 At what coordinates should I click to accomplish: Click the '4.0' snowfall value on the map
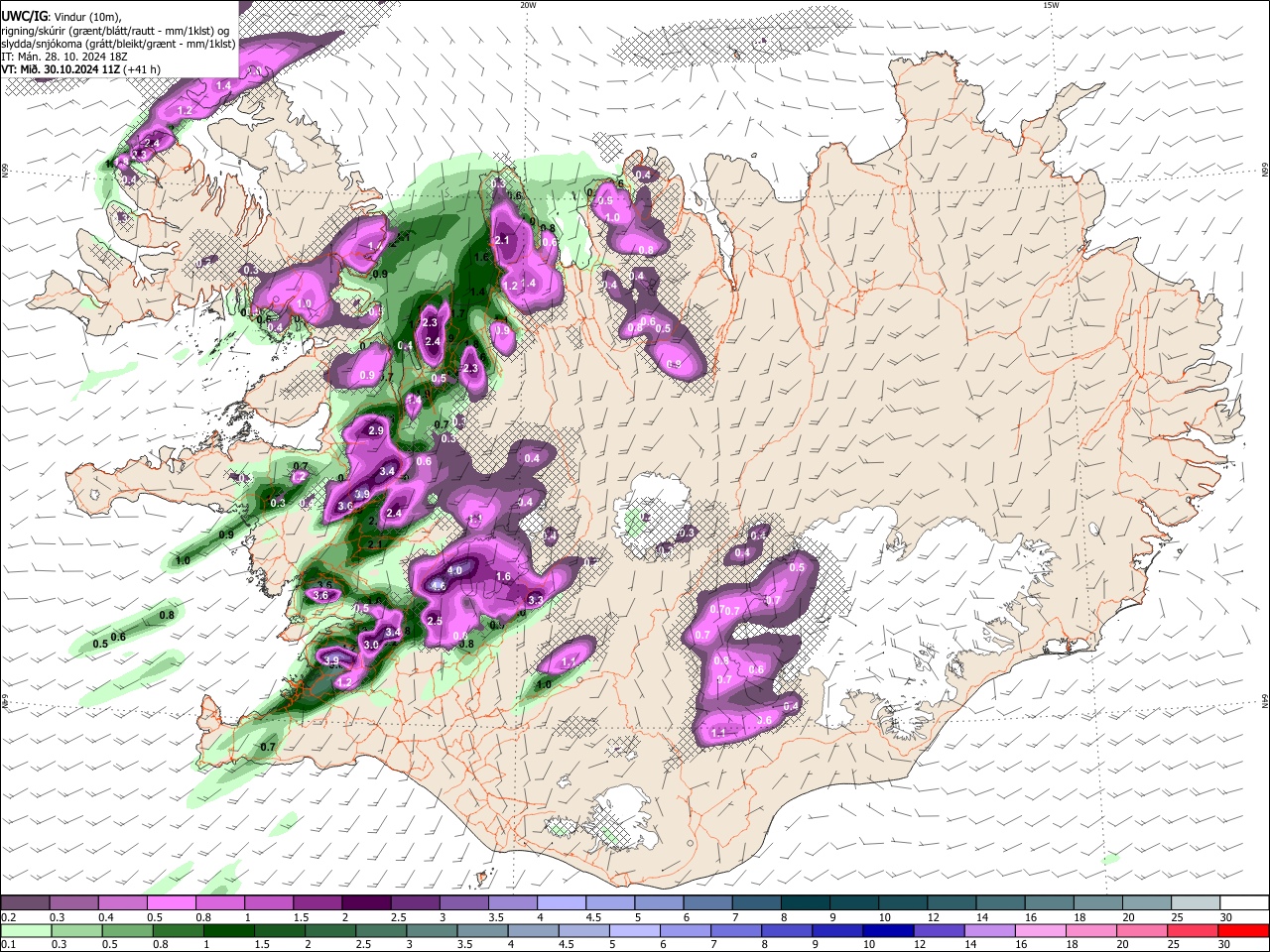[454, 570]
